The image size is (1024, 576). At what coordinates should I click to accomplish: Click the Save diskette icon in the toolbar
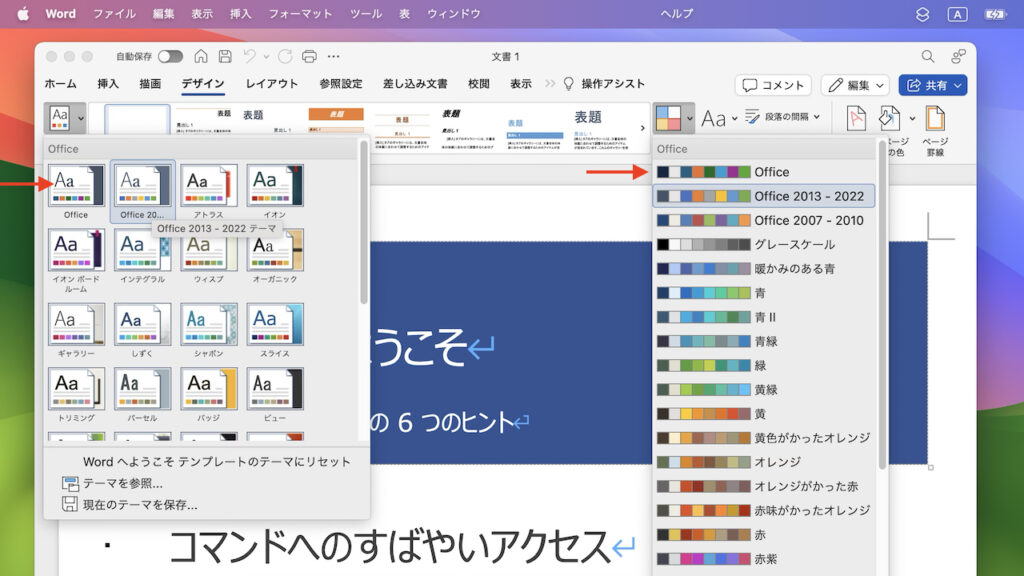point(226,57)
